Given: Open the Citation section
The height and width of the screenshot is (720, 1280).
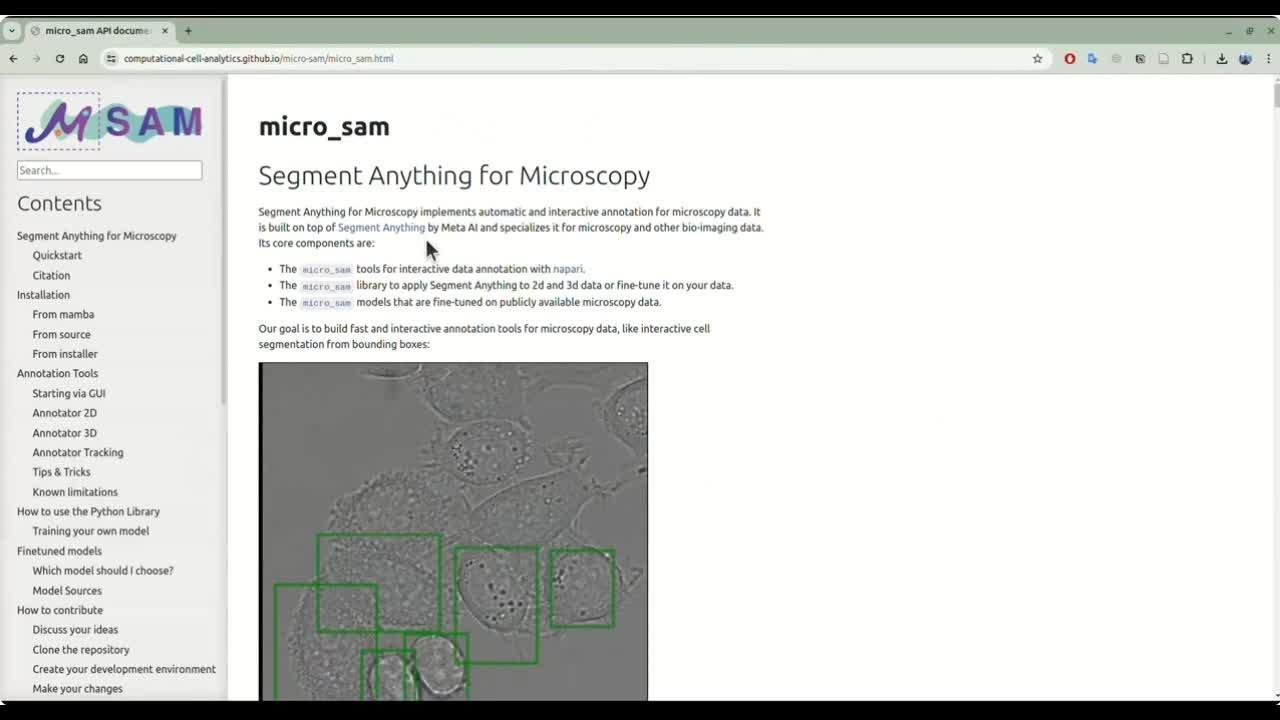Looking at the screenshot, I should point(51,275).
